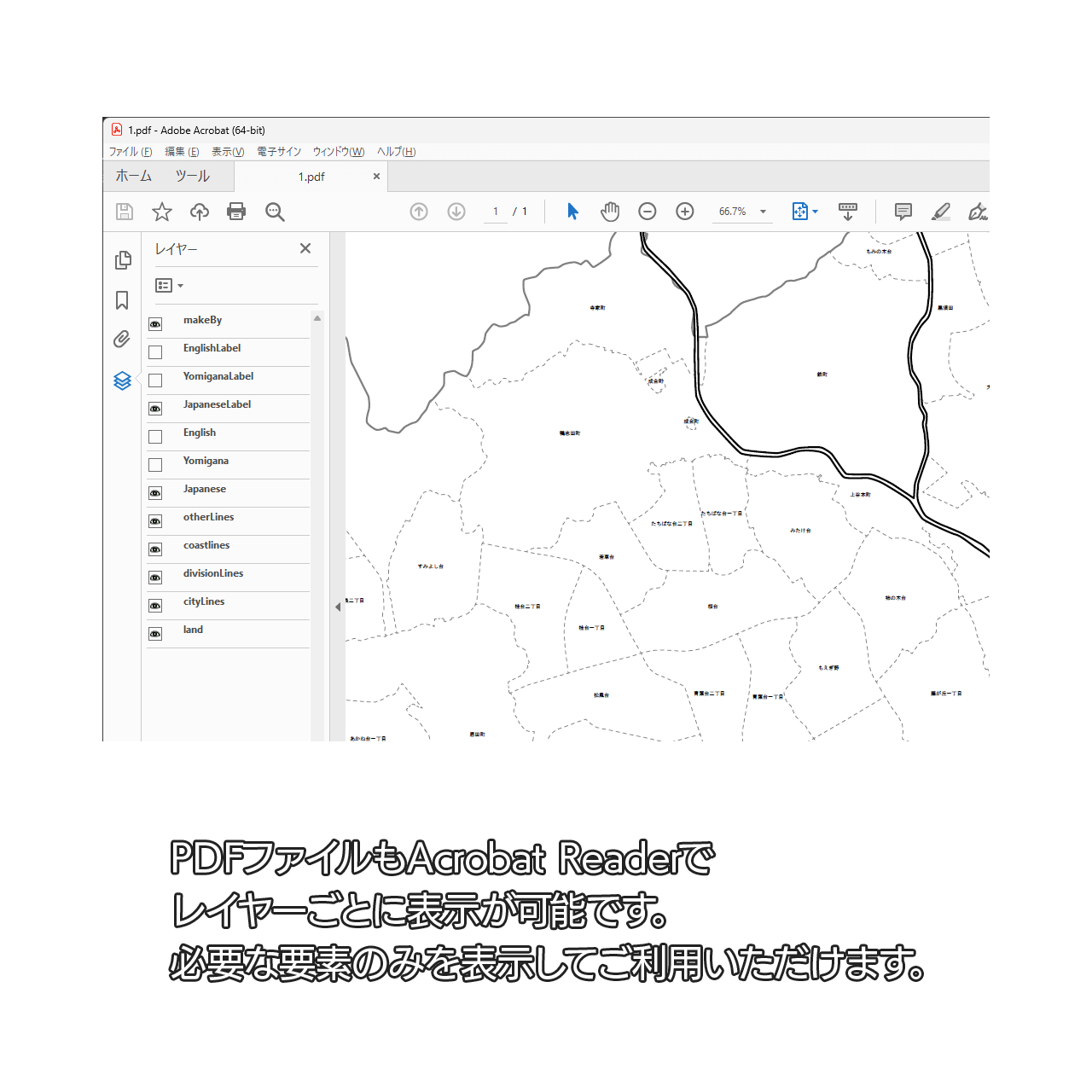Click the cloud upload icon

200,212
